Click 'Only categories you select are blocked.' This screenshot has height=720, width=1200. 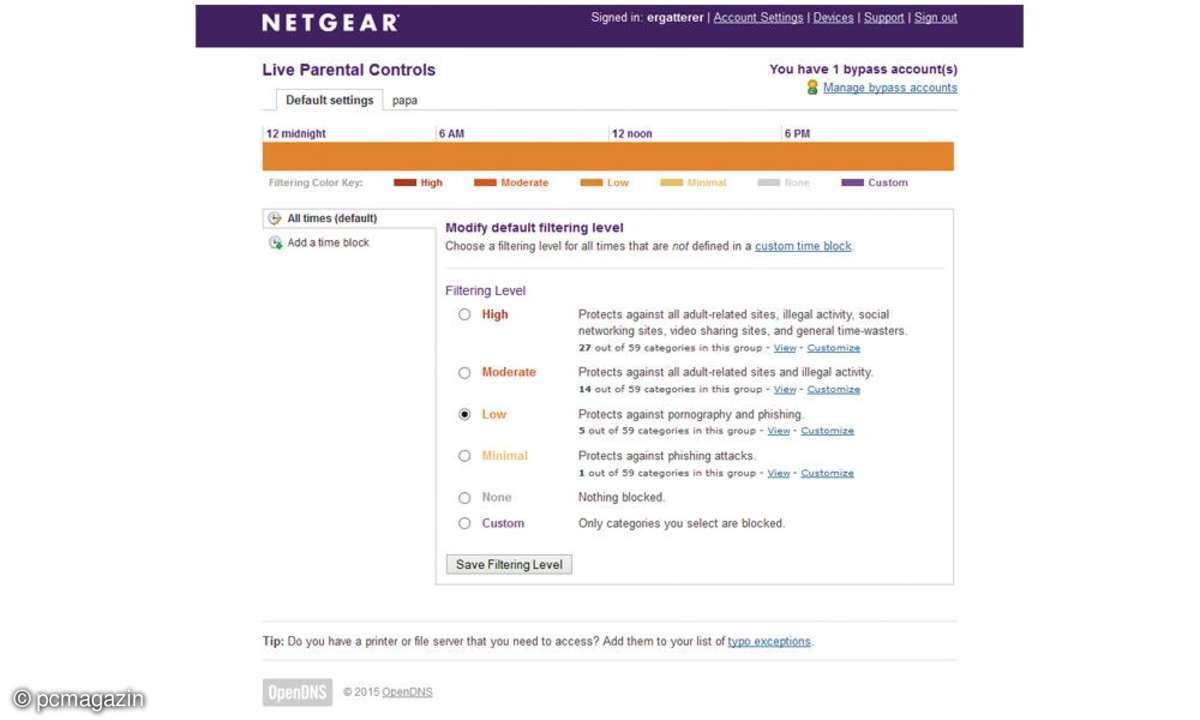point(682,524)
